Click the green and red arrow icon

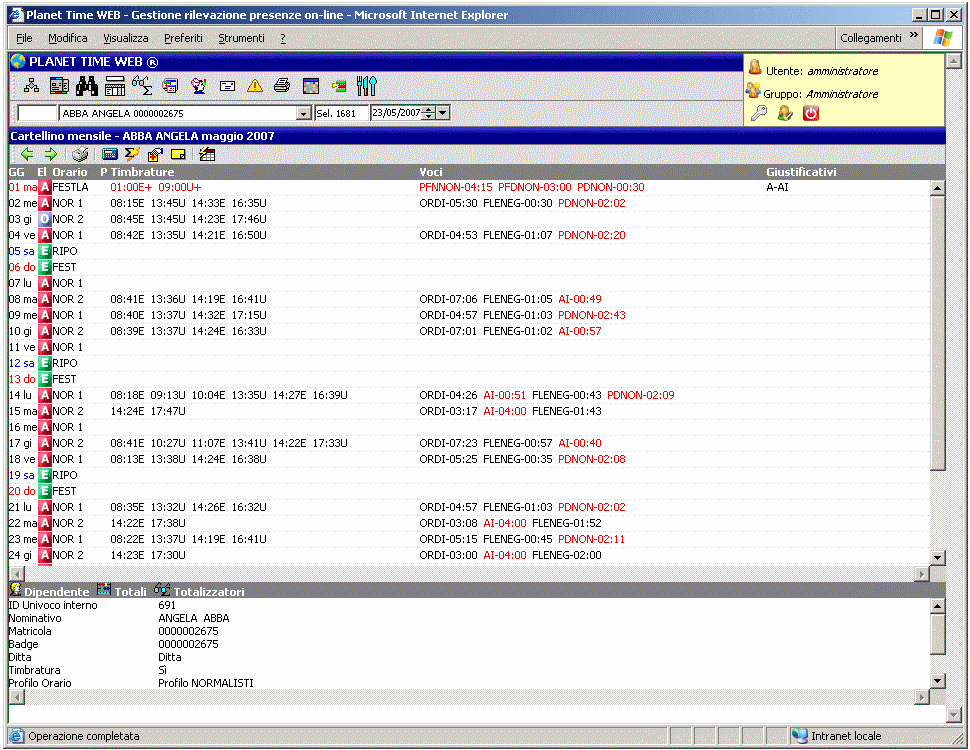pyautogui.click(x=339, y=86)
